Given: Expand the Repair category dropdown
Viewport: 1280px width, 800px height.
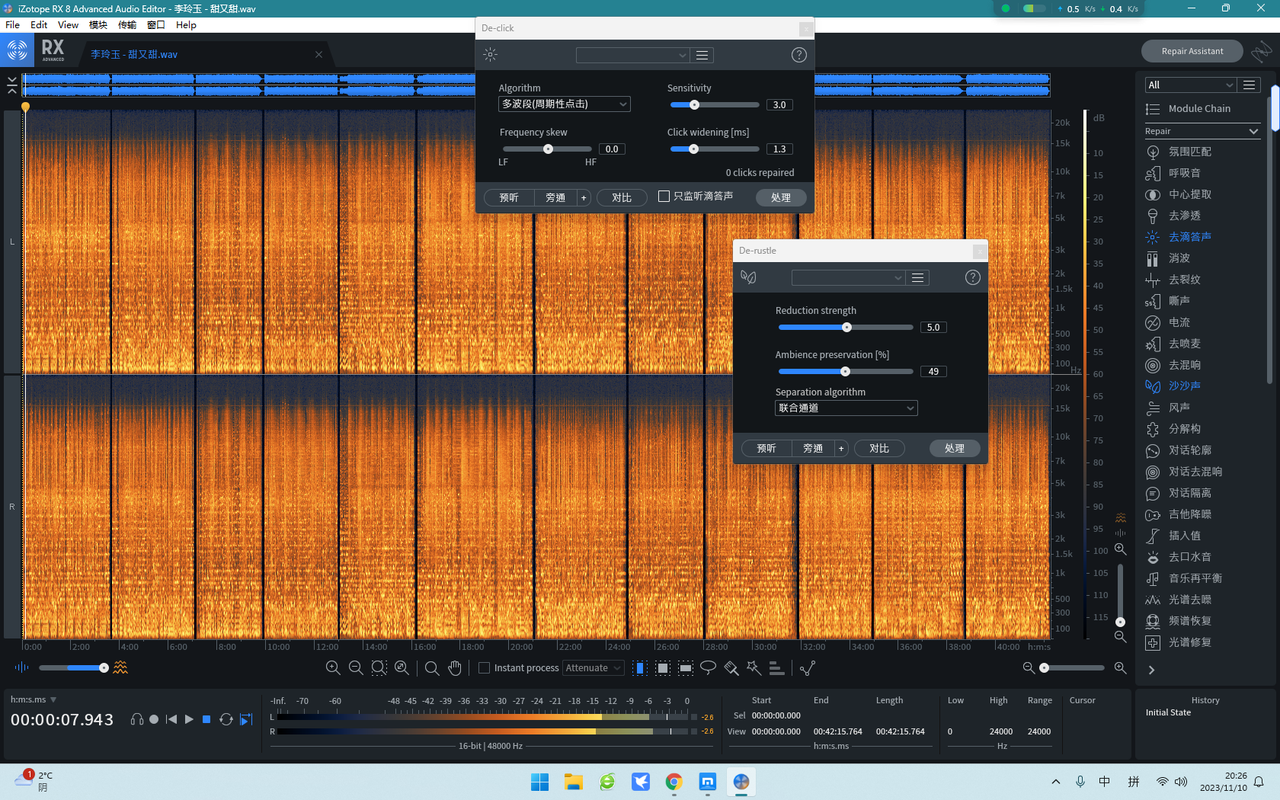Looking at the screenshot, I should (1202, 131).
